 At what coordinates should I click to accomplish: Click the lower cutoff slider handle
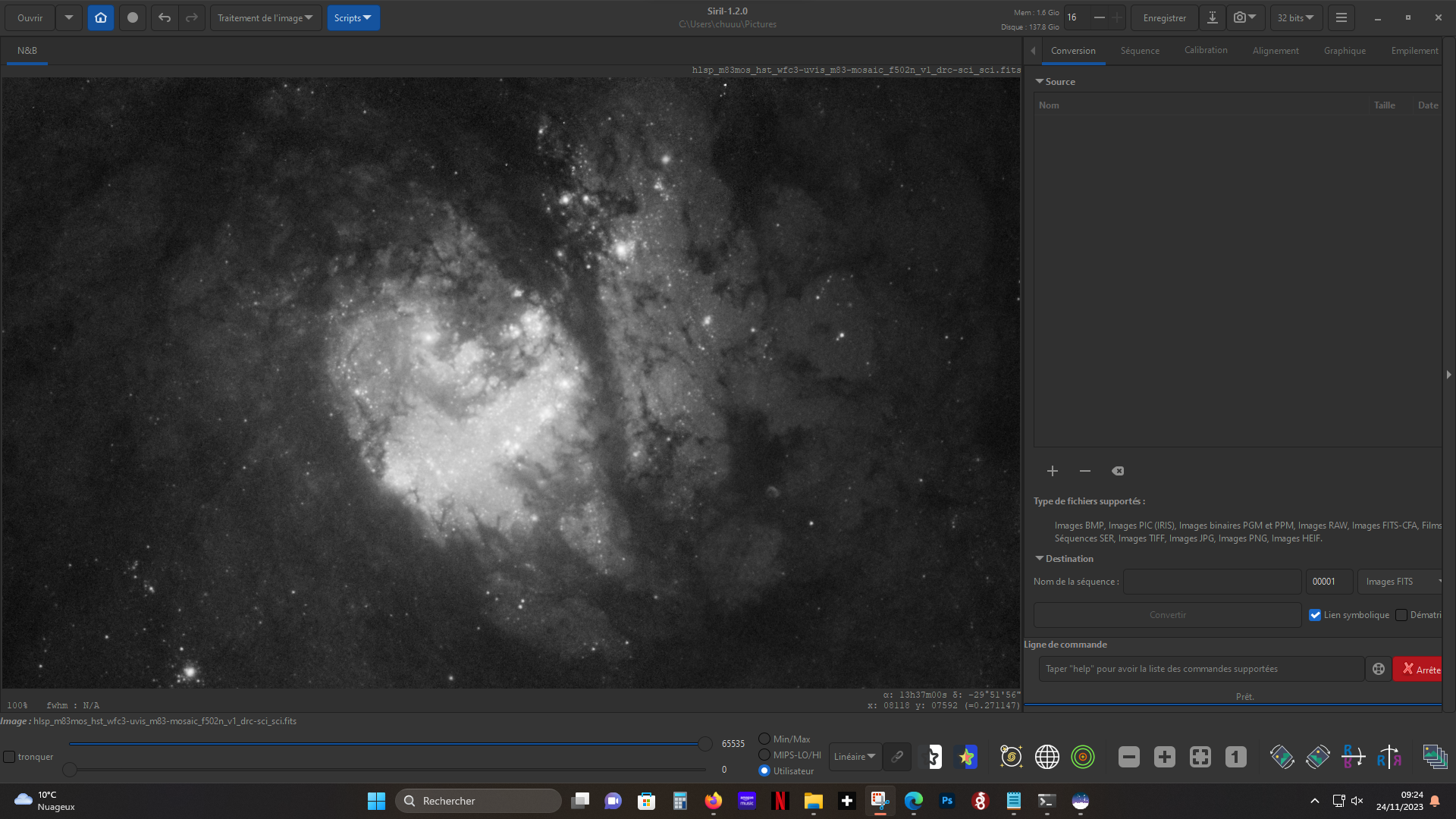coord(70,770)
